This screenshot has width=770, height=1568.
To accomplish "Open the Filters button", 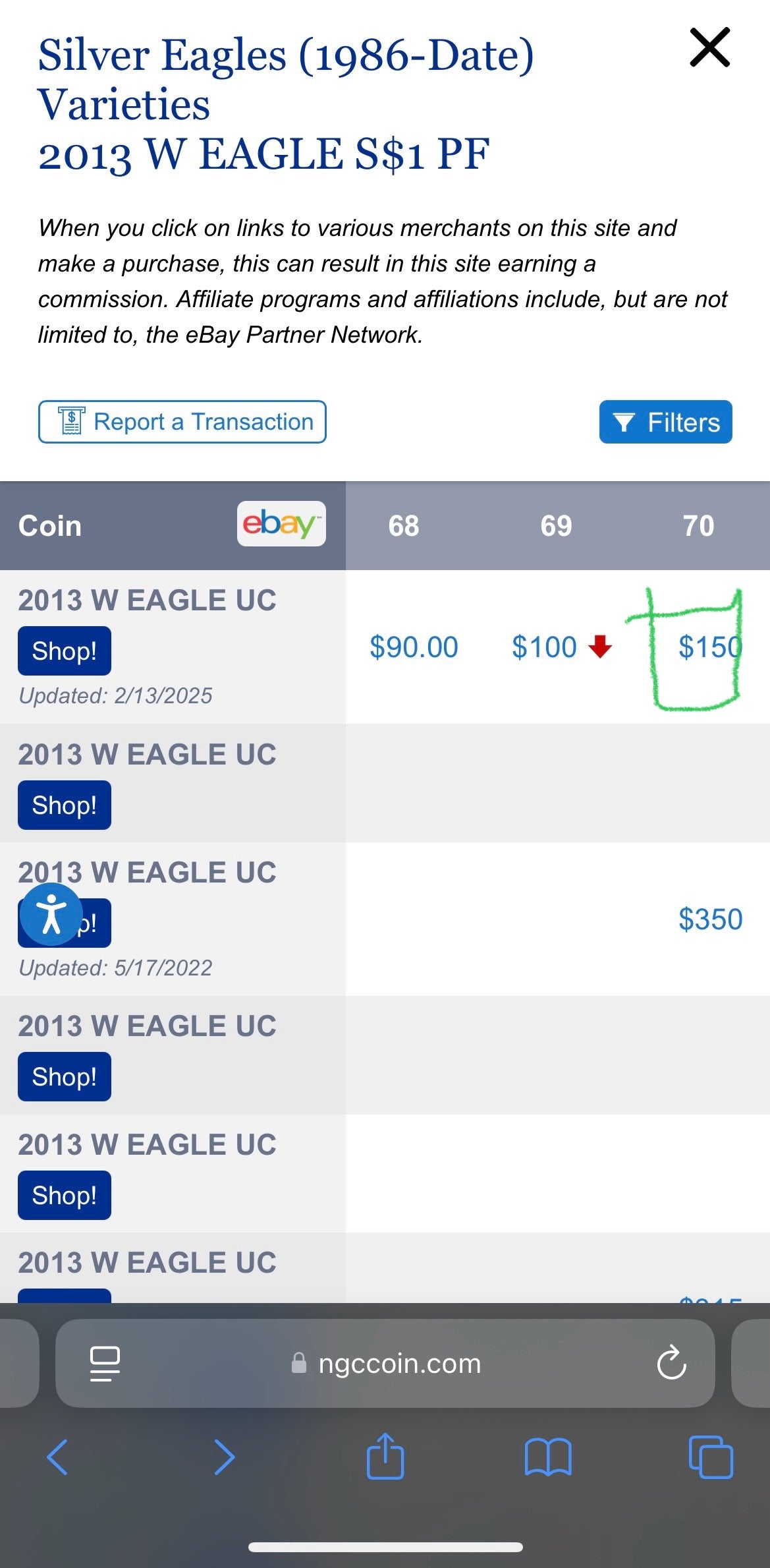I will [665, 422].
